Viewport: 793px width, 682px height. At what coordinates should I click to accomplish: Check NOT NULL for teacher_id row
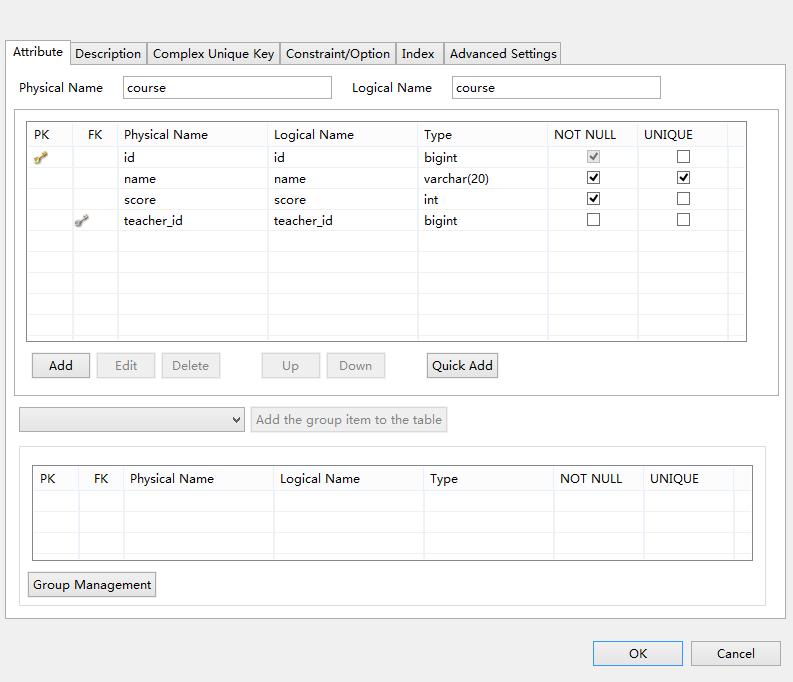pos(593,220)
